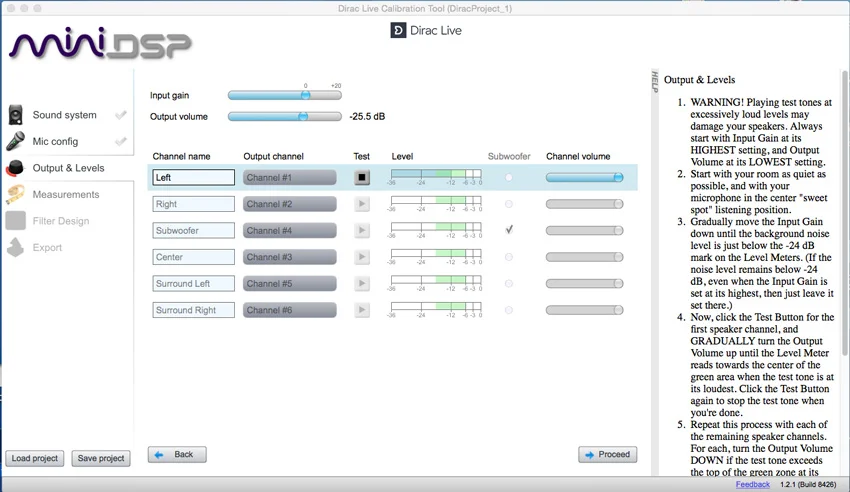Screen dimensions: 850x492
Task: Play test tone for Right channel
Action: coord(362,204)
